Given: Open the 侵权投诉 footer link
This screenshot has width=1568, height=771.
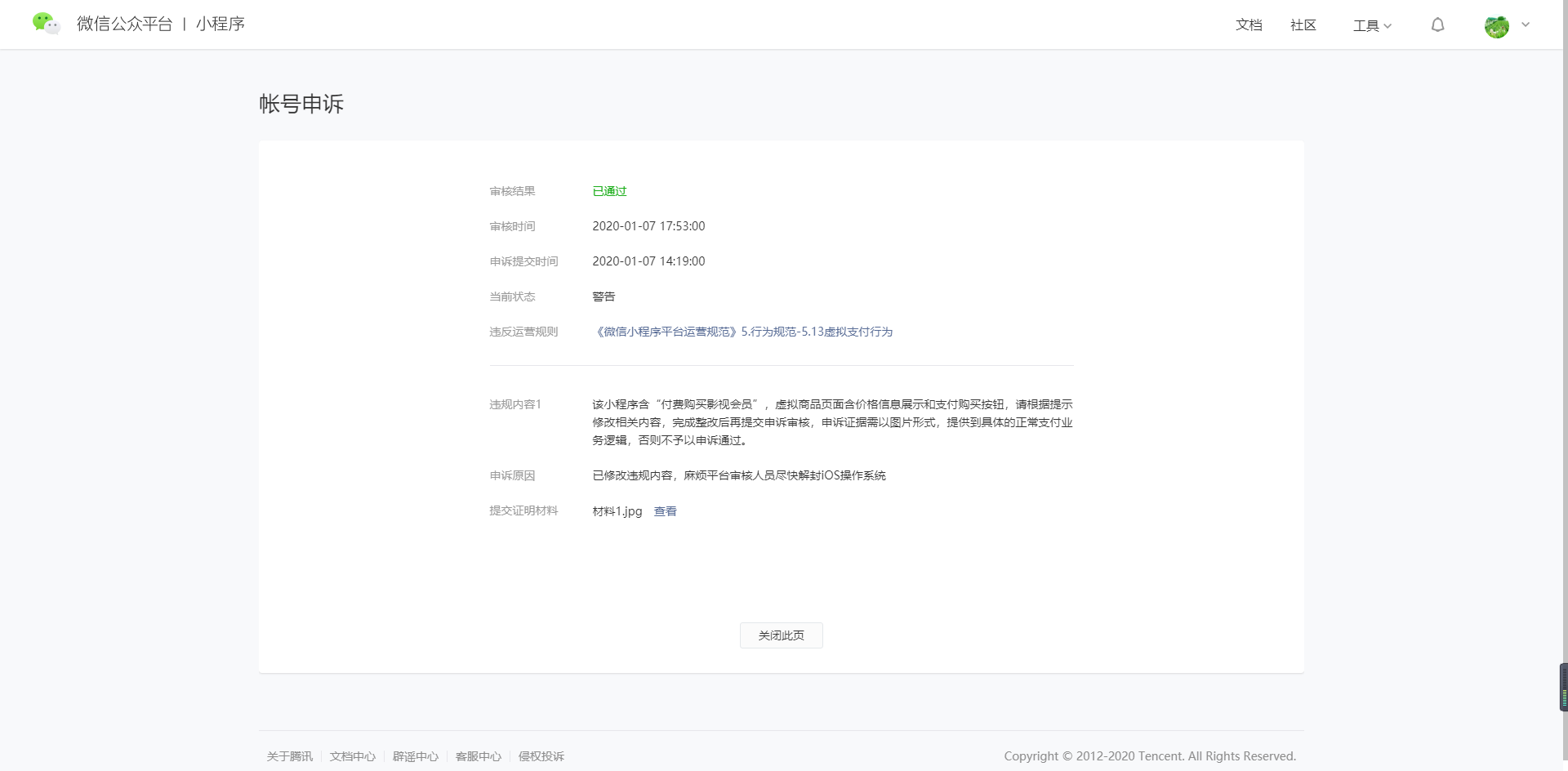Looking at the screenshot, I should (x=541, y=756).
